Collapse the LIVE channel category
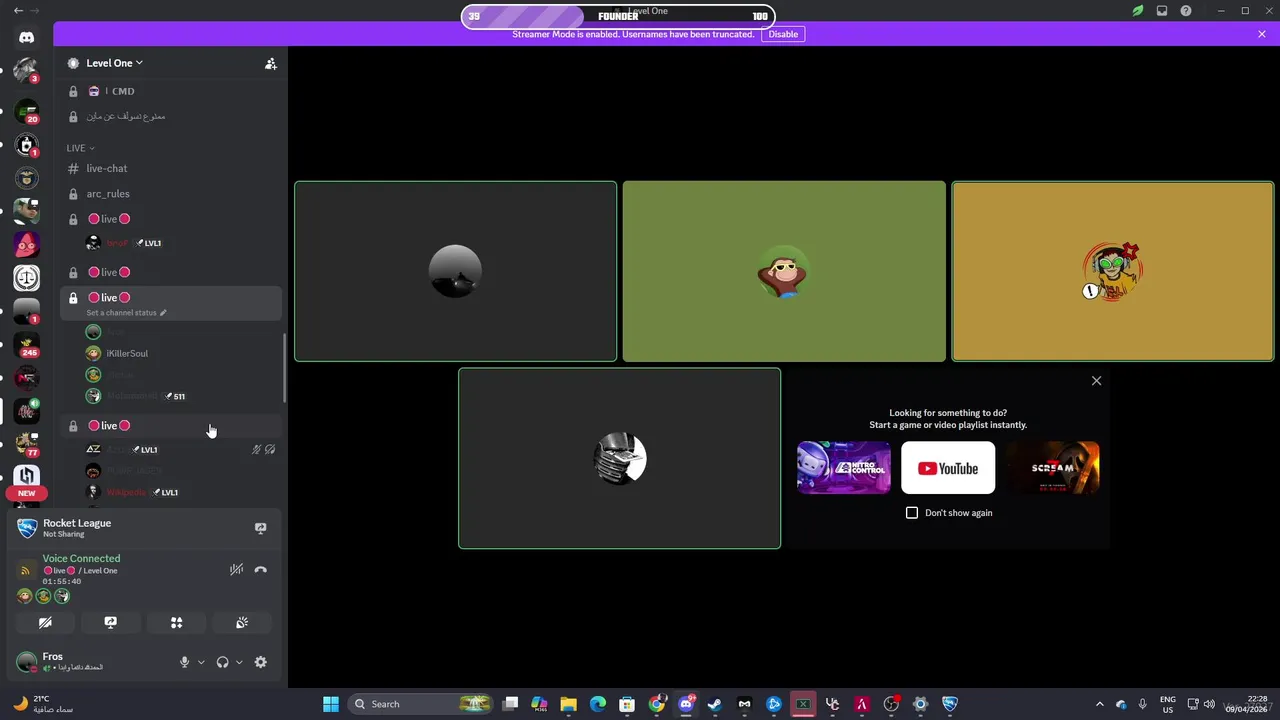 click(x=80, y=148)
